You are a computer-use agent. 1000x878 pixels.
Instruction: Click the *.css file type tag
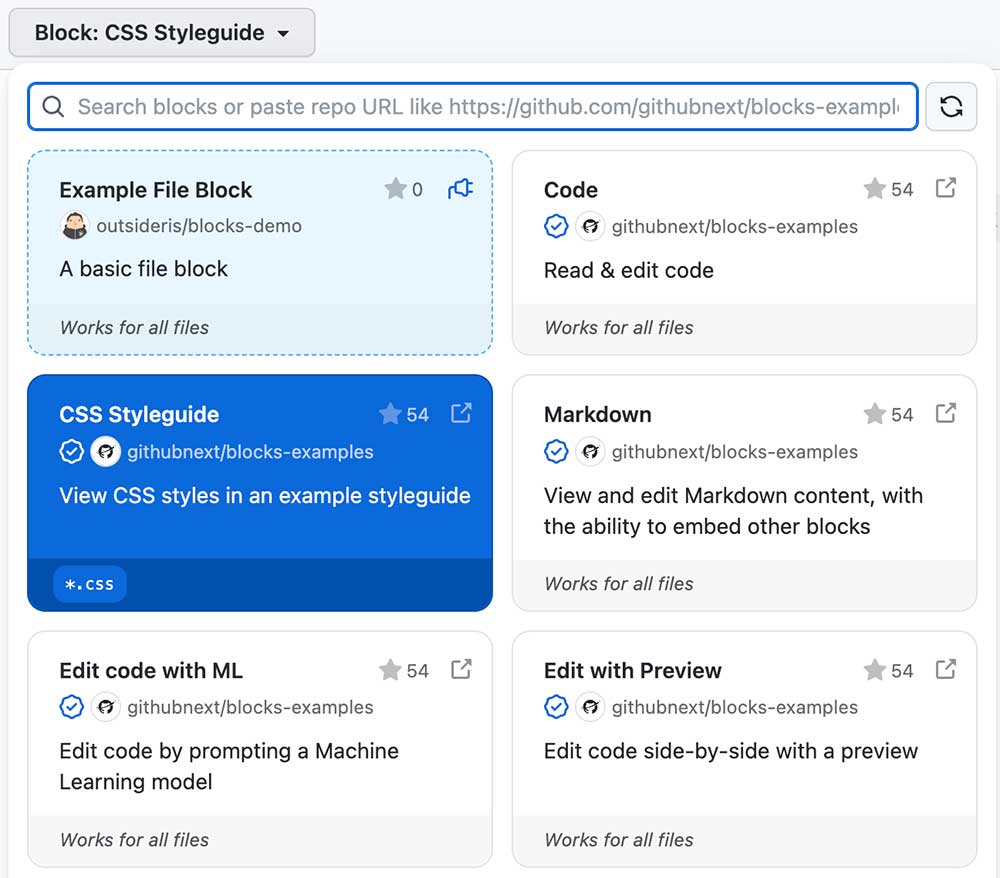pyautogui.click(x=90, y=584)
